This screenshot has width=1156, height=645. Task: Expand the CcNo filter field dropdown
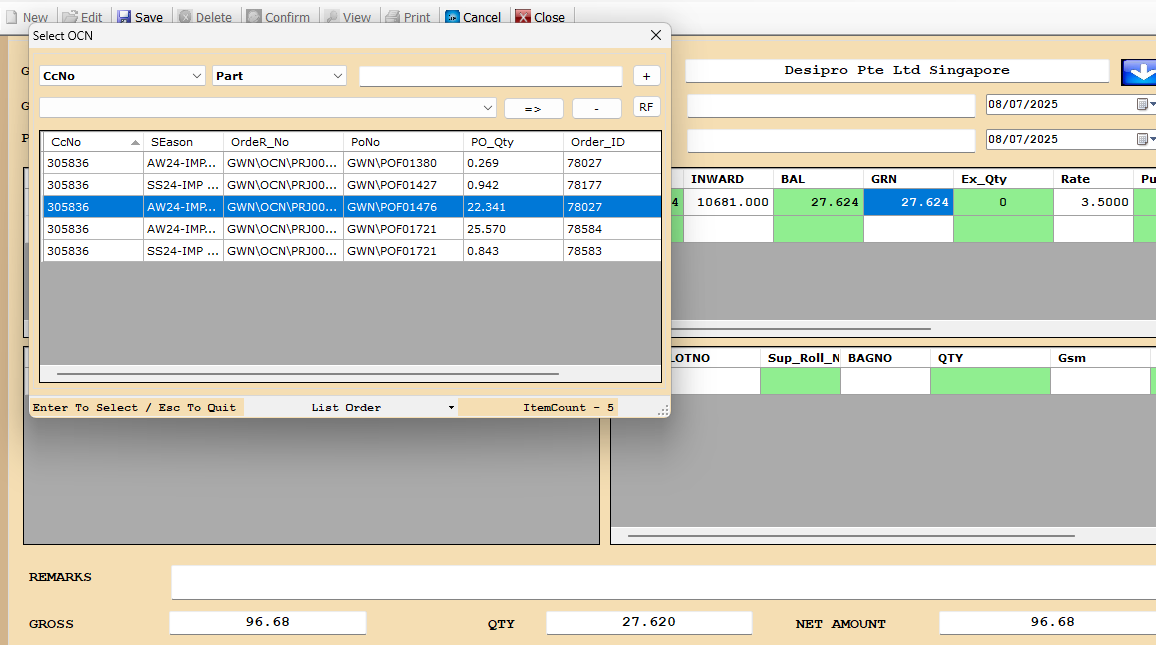196,76
